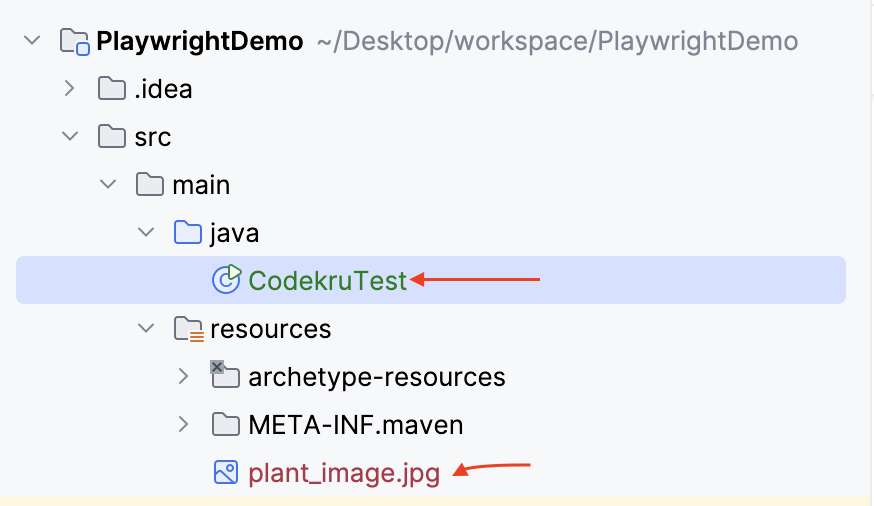Click the CodekruTest runnable class icon

click(x=226, y=279)
